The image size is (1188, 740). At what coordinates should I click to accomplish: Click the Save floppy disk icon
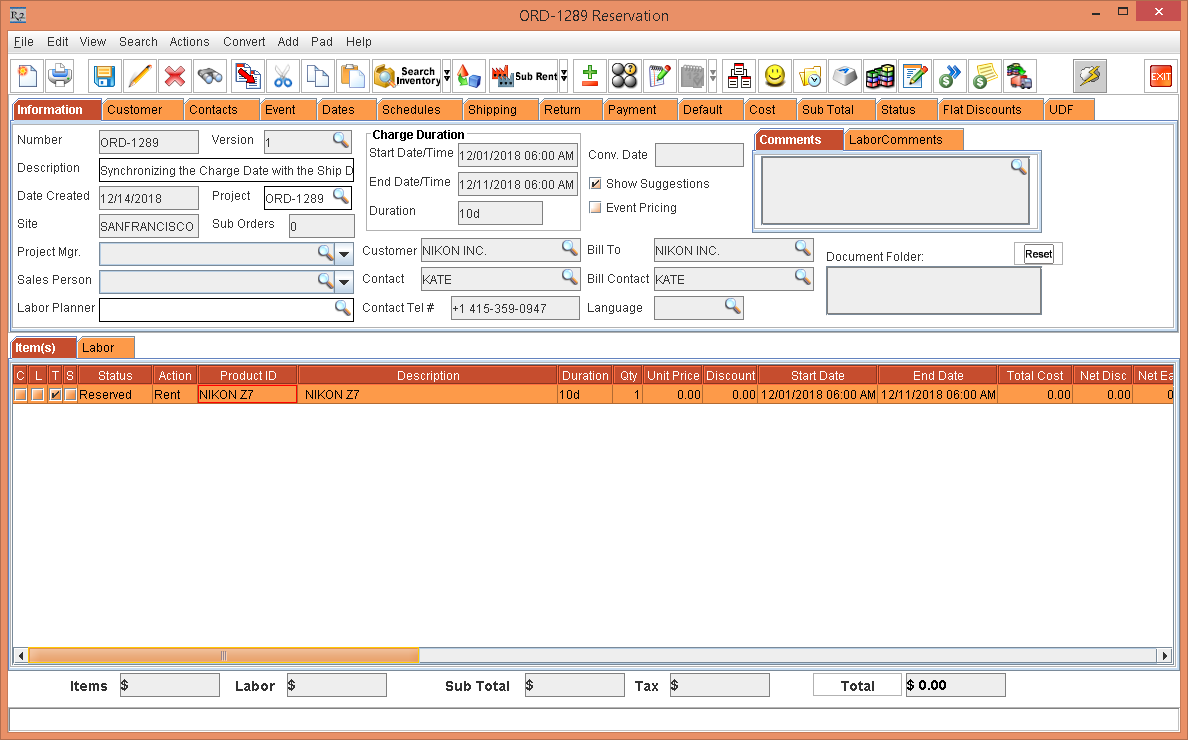coord(104,76)
